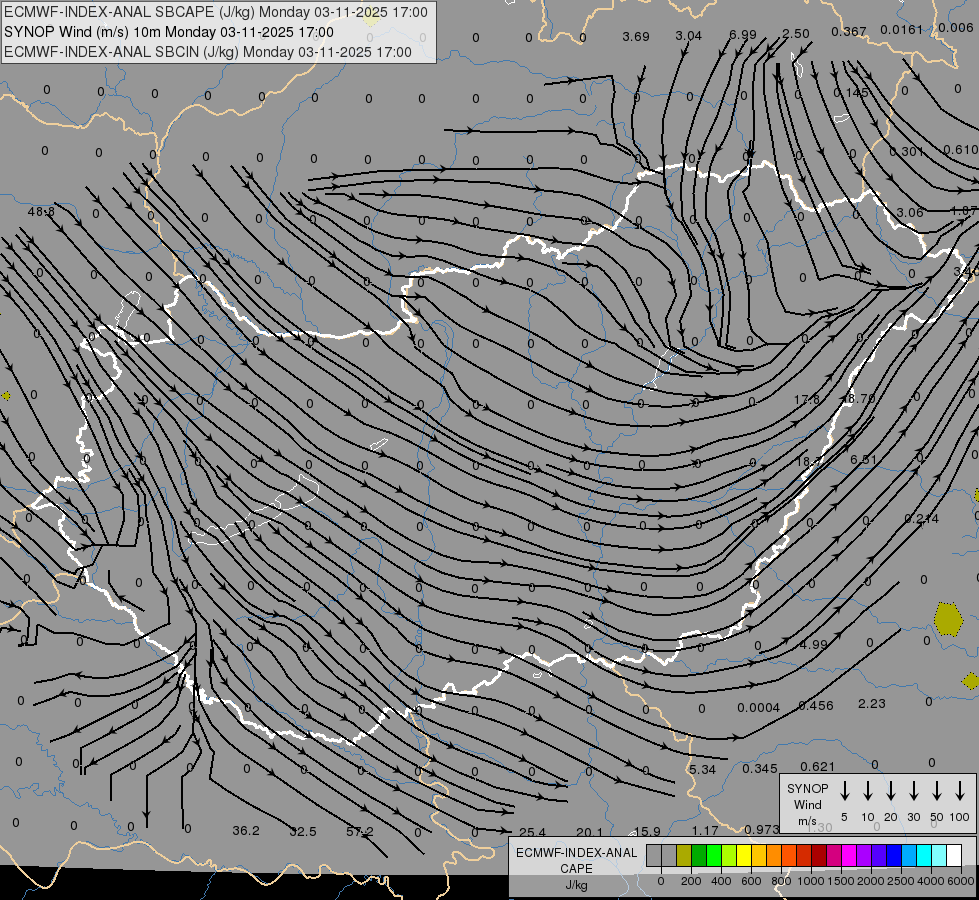Click the 6.51 value on the map
979x900 pixels.
[x=863, y=460]
